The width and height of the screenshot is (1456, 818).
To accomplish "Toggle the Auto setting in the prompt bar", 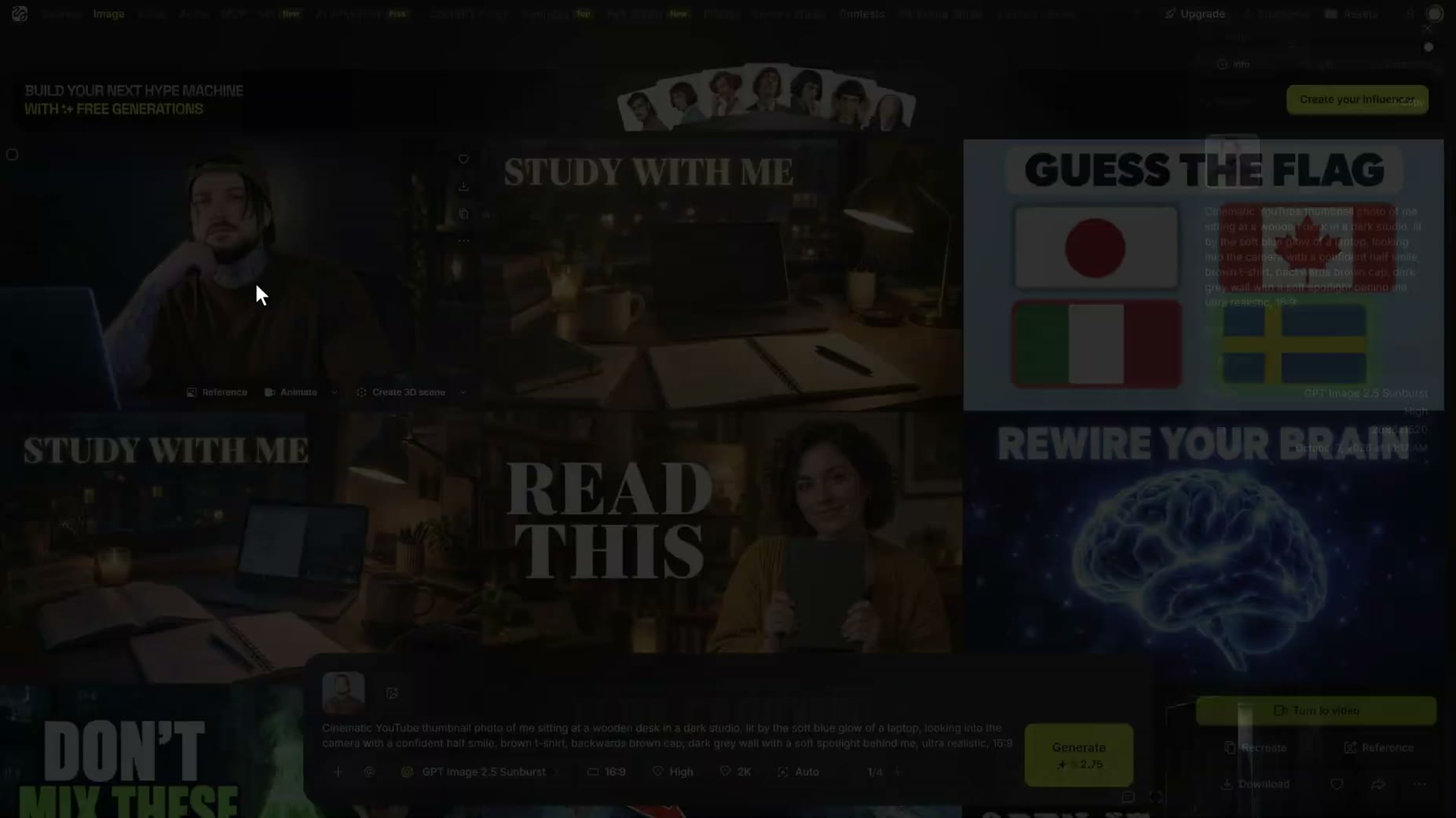I will [799, 772].
